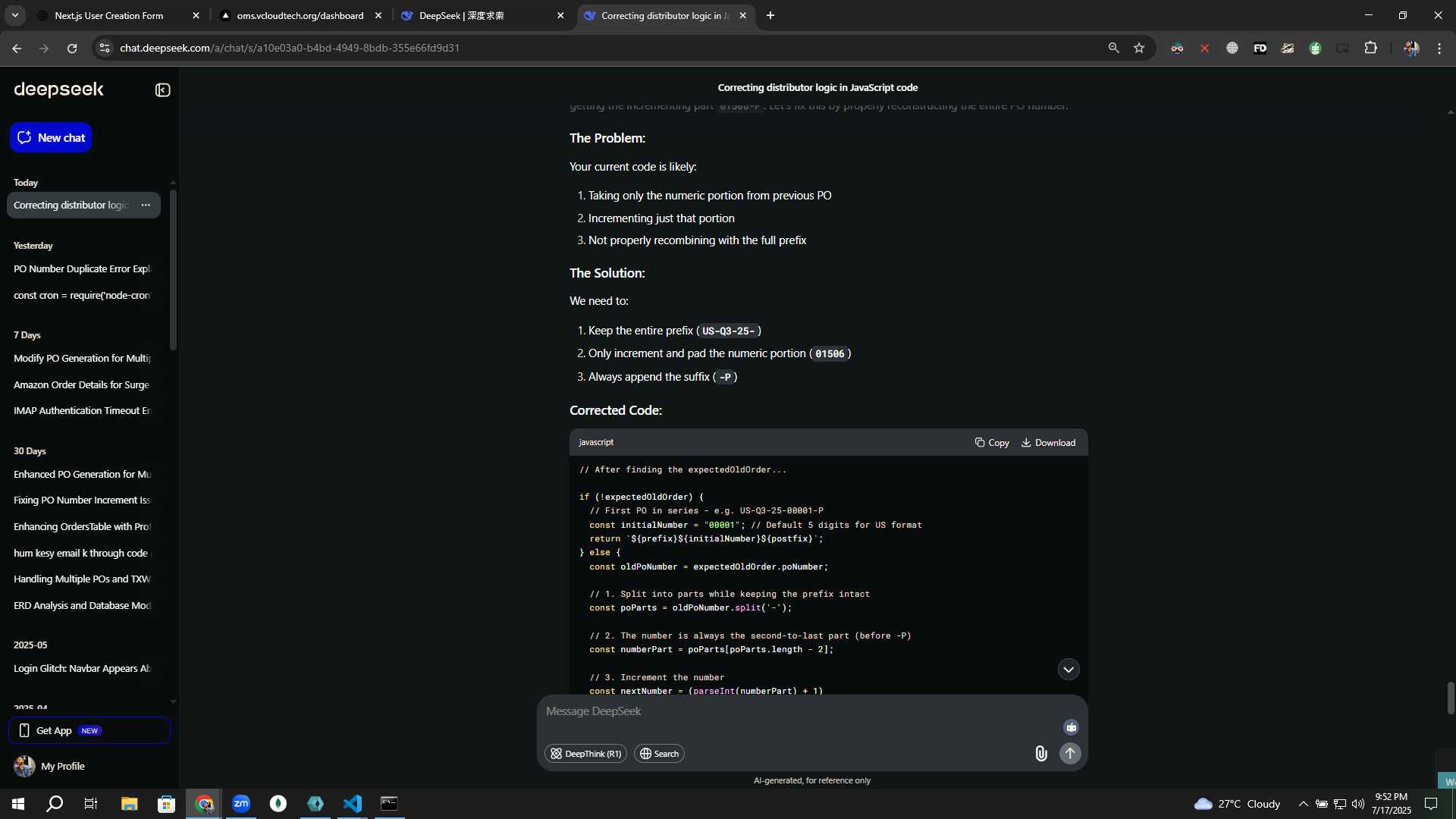Click the Get App button
Image resolution: width=1456 pixels, height=819 pixels.
89,730
